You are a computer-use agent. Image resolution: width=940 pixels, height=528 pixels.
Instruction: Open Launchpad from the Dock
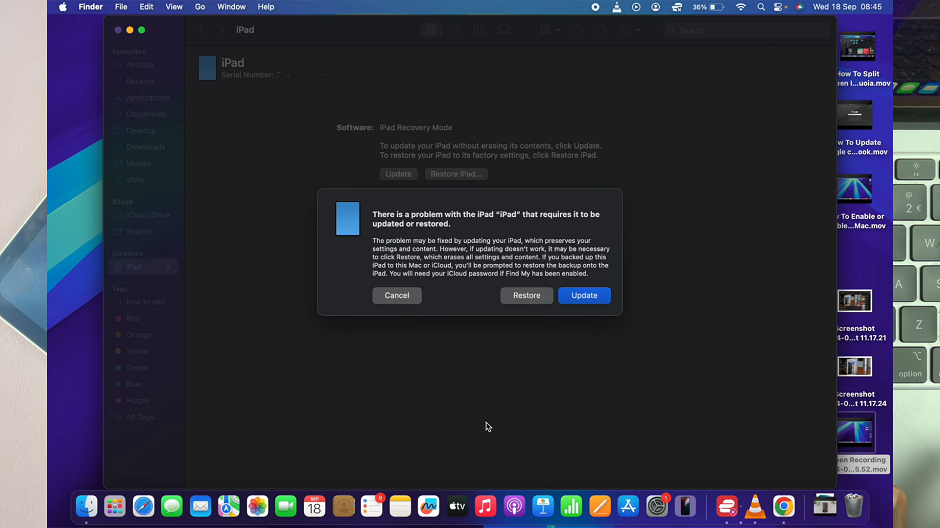115,506
